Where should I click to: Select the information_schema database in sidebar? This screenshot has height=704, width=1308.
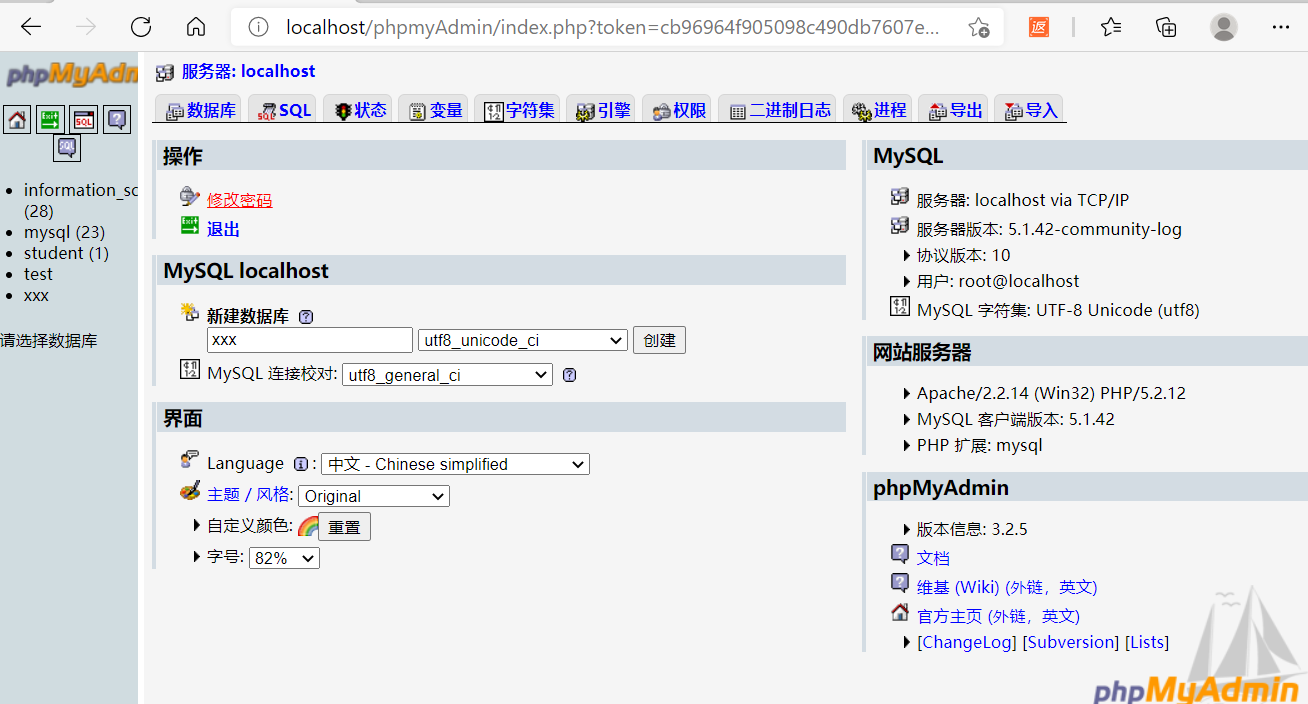coord(81,190)
